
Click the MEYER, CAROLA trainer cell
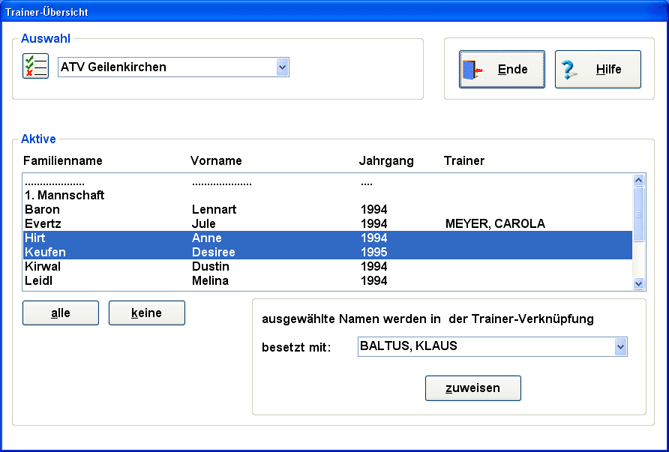pos(495,224)
